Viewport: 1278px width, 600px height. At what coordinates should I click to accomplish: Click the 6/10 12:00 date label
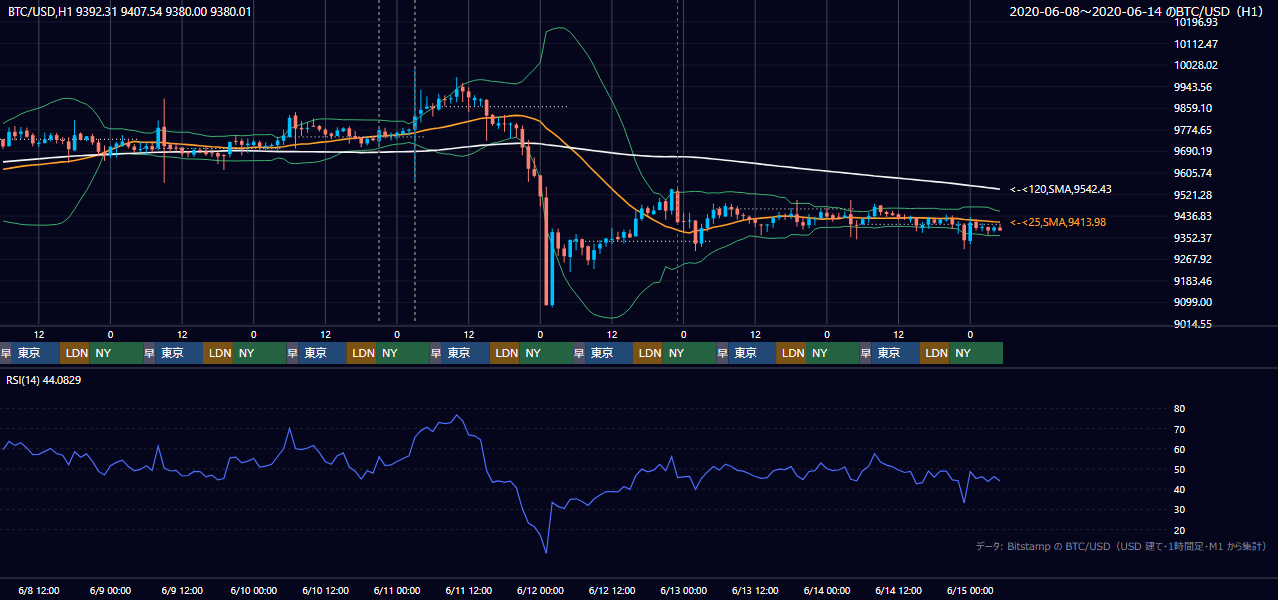pyautogui.click(x=326, y=590)
